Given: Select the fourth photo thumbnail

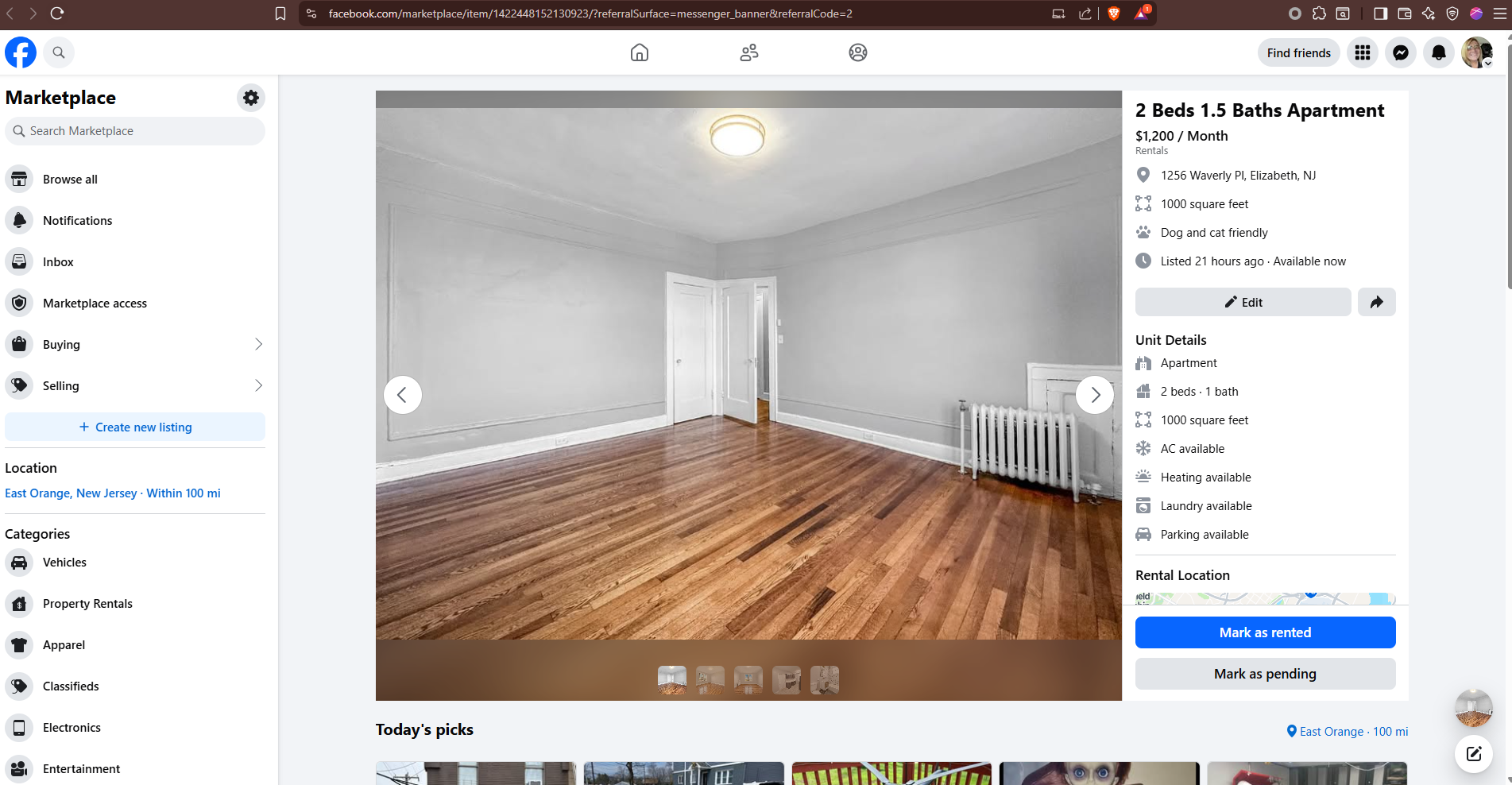Looking at the screenshot, I should (787, 680).
